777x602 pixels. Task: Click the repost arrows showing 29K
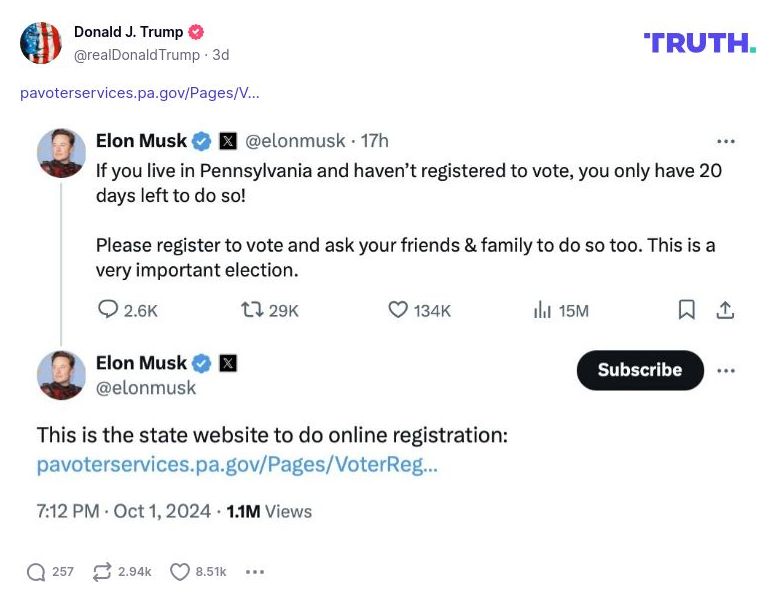pyautogui.click(x=252, y=310)
